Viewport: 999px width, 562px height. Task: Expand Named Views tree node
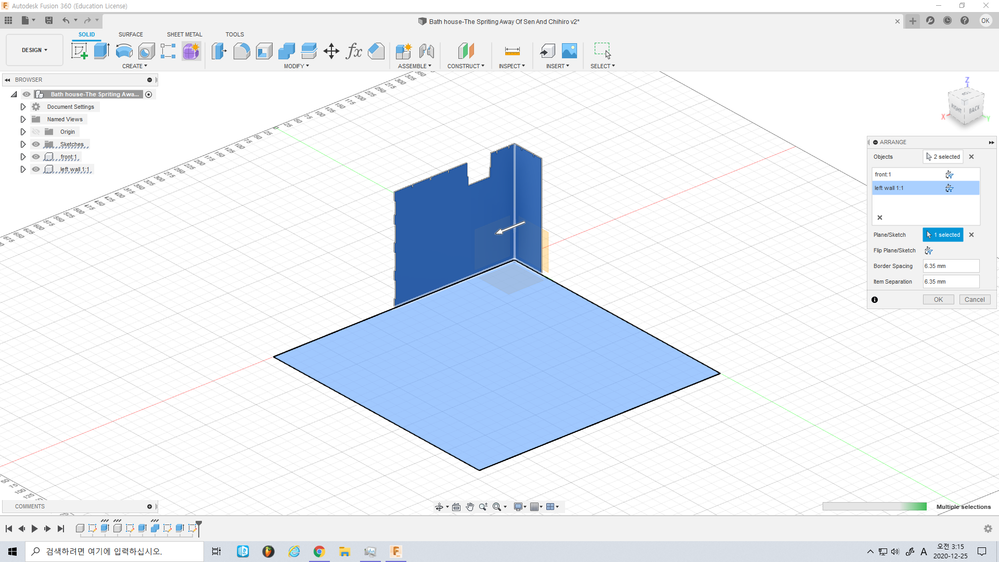23,119
